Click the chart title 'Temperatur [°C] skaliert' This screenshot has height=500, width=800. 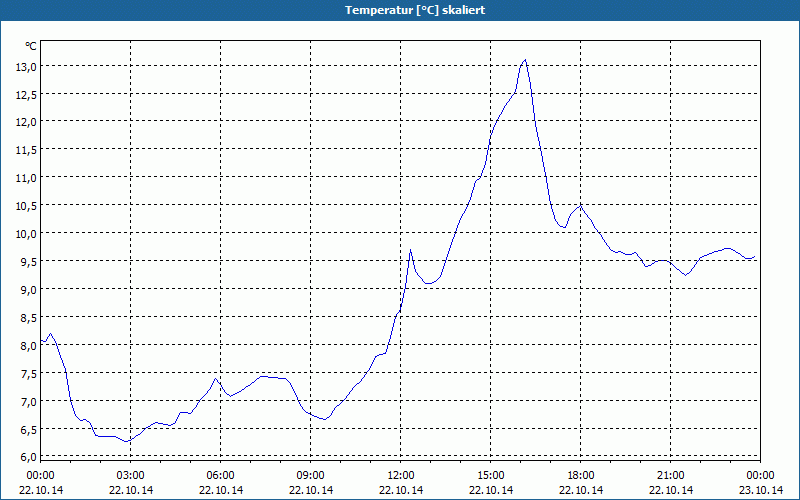coord(415,10)
